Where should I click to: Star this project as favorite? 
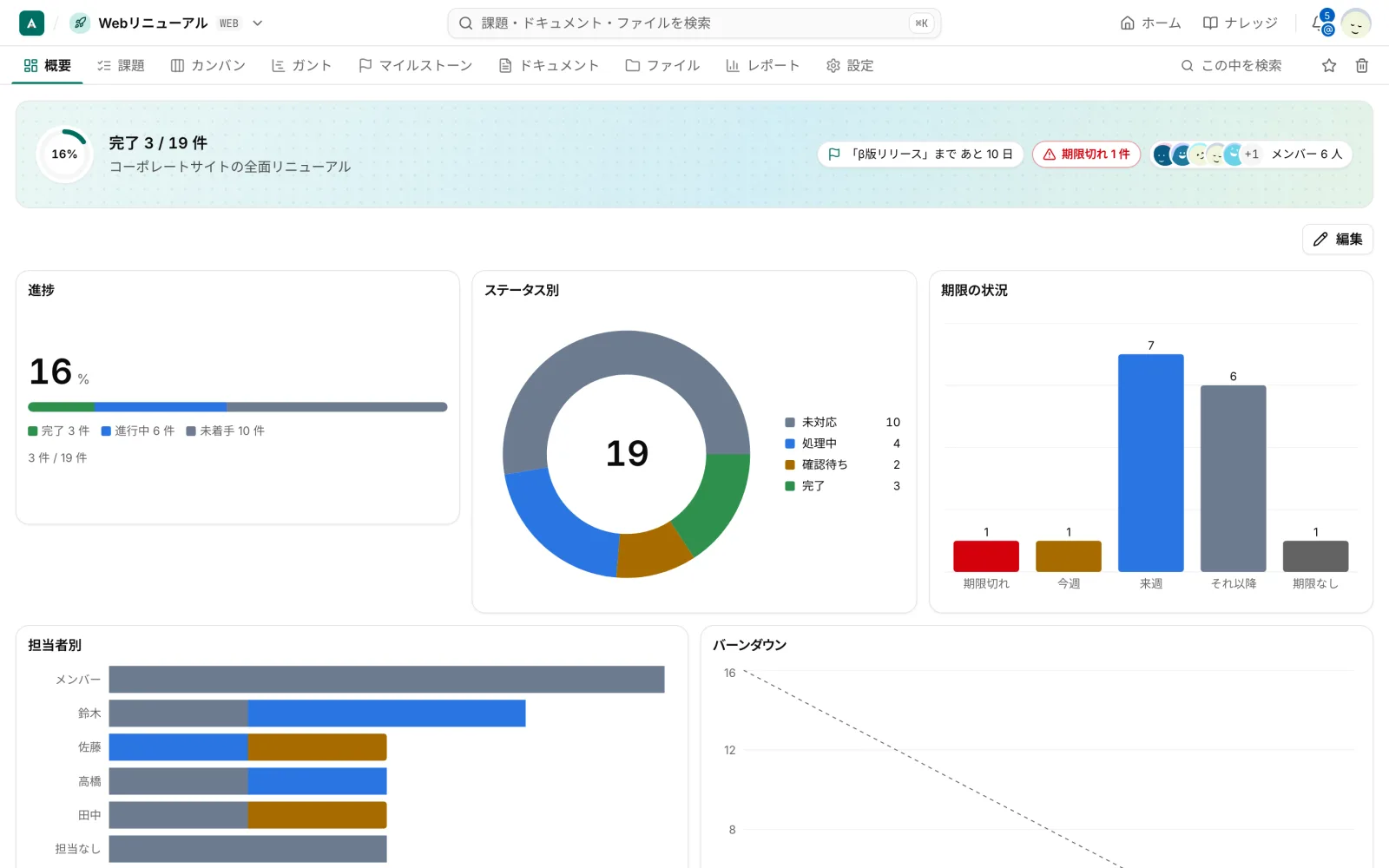1328,65
